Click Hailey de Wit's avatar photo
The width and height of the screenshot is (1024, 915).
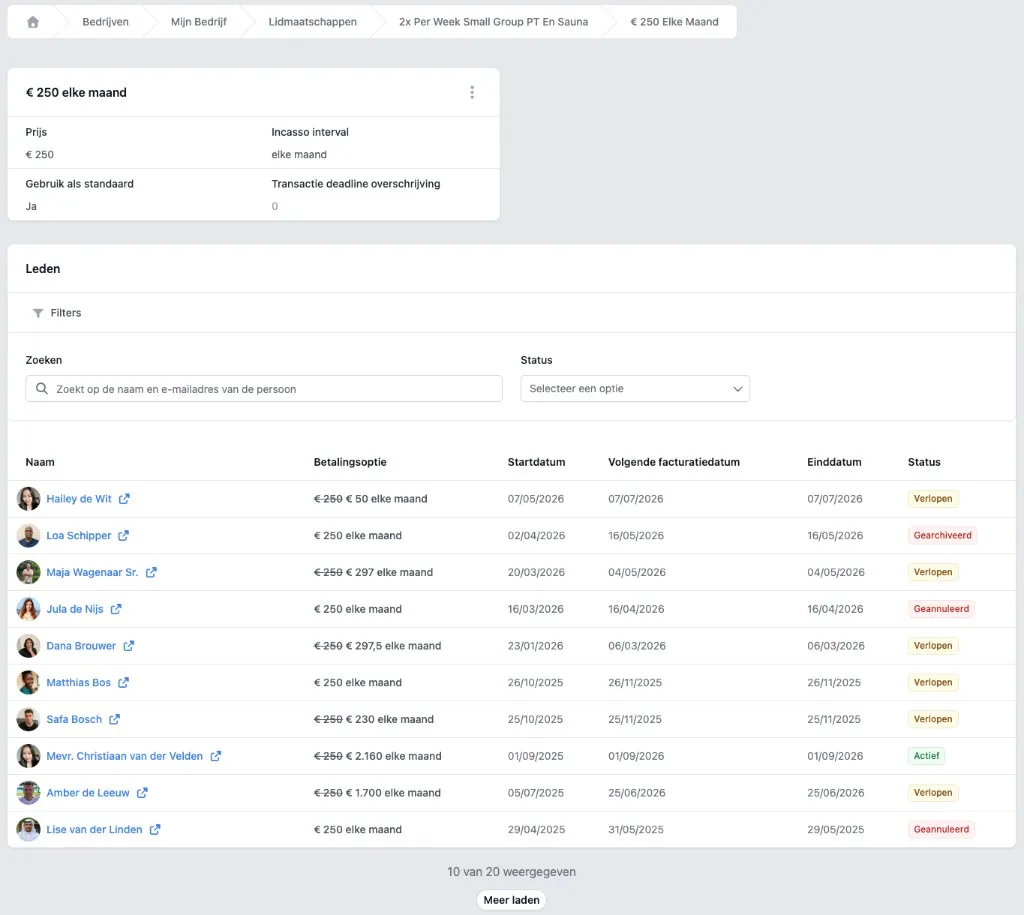tap(28, 499)
